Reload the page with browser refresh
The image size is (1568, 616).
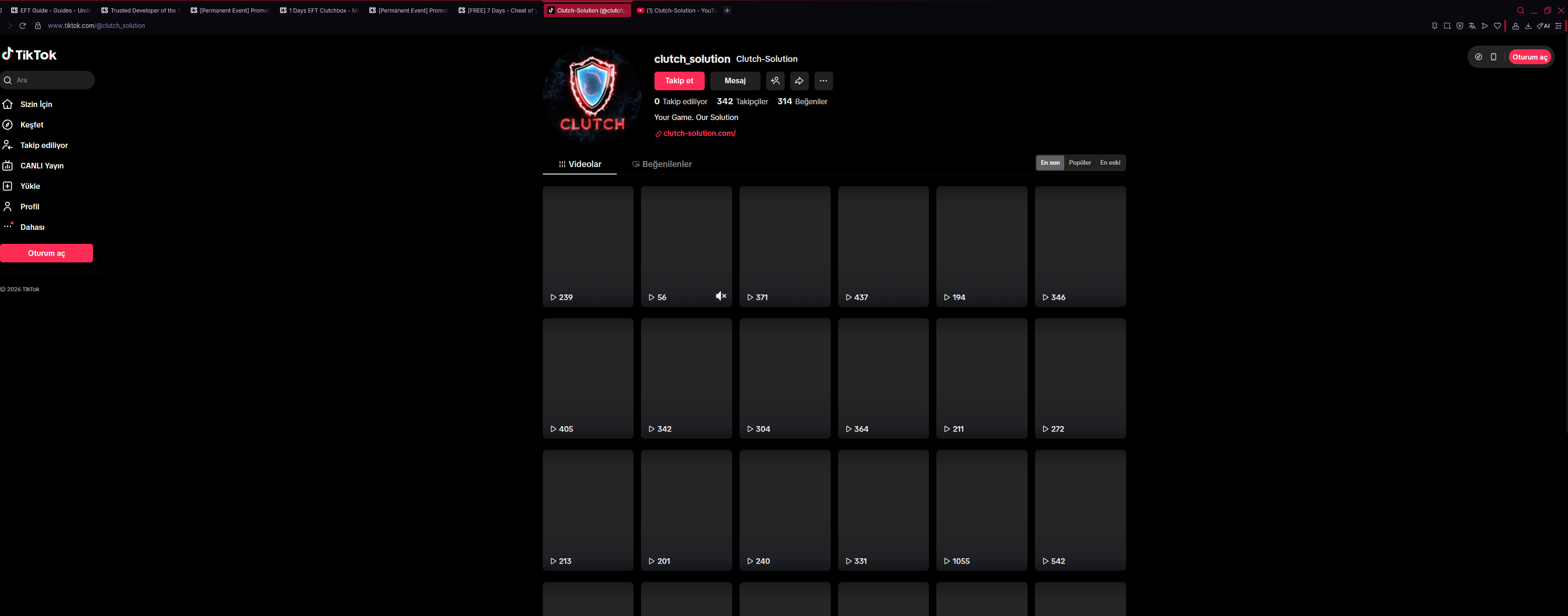pyautogui.click(x=22, y=26)
